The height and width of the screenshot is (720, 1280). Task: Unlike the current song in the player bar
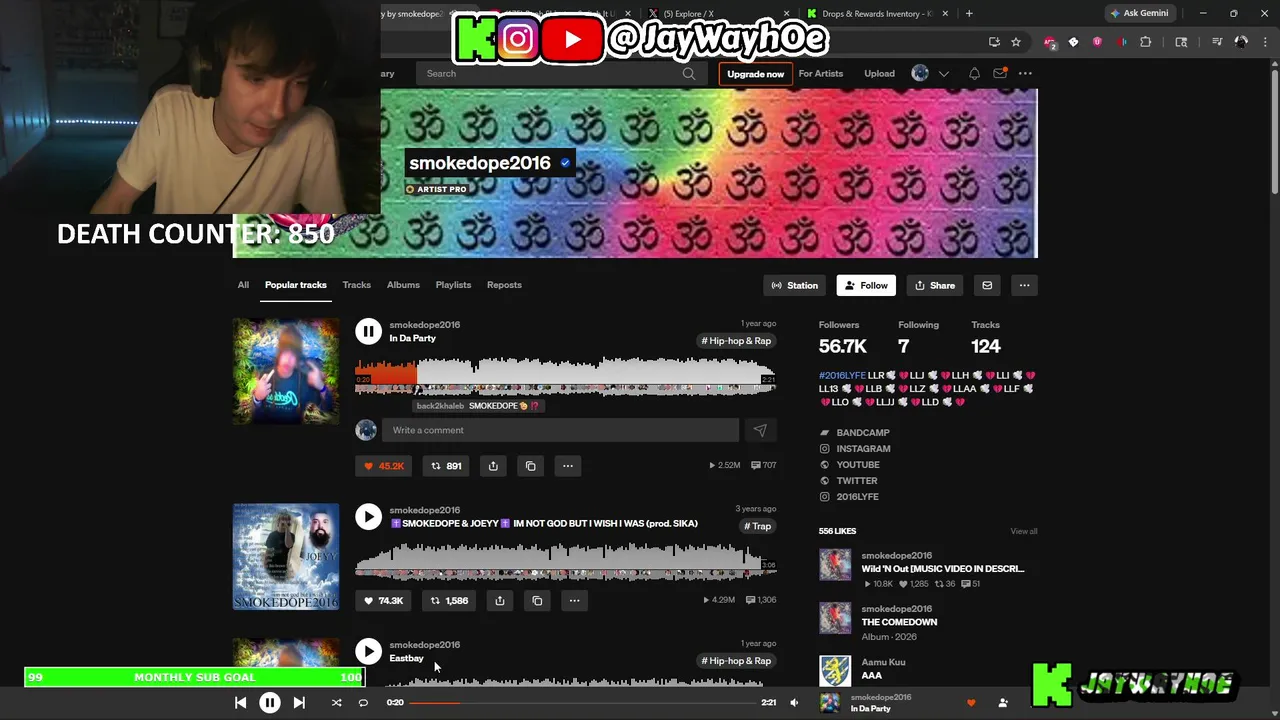click(x=971, y=703)
